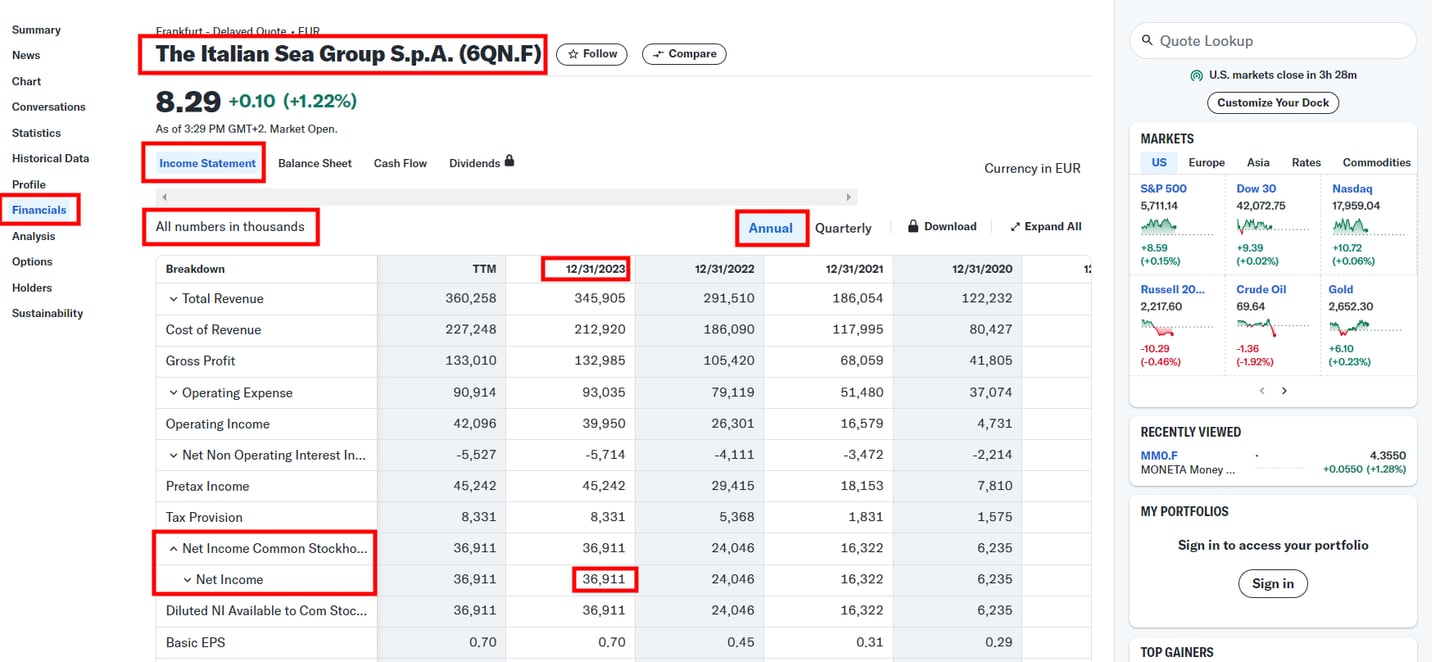Click right arrow on horizontal table scrollbar
1440x662 pixels.
(x=849, y=197)
